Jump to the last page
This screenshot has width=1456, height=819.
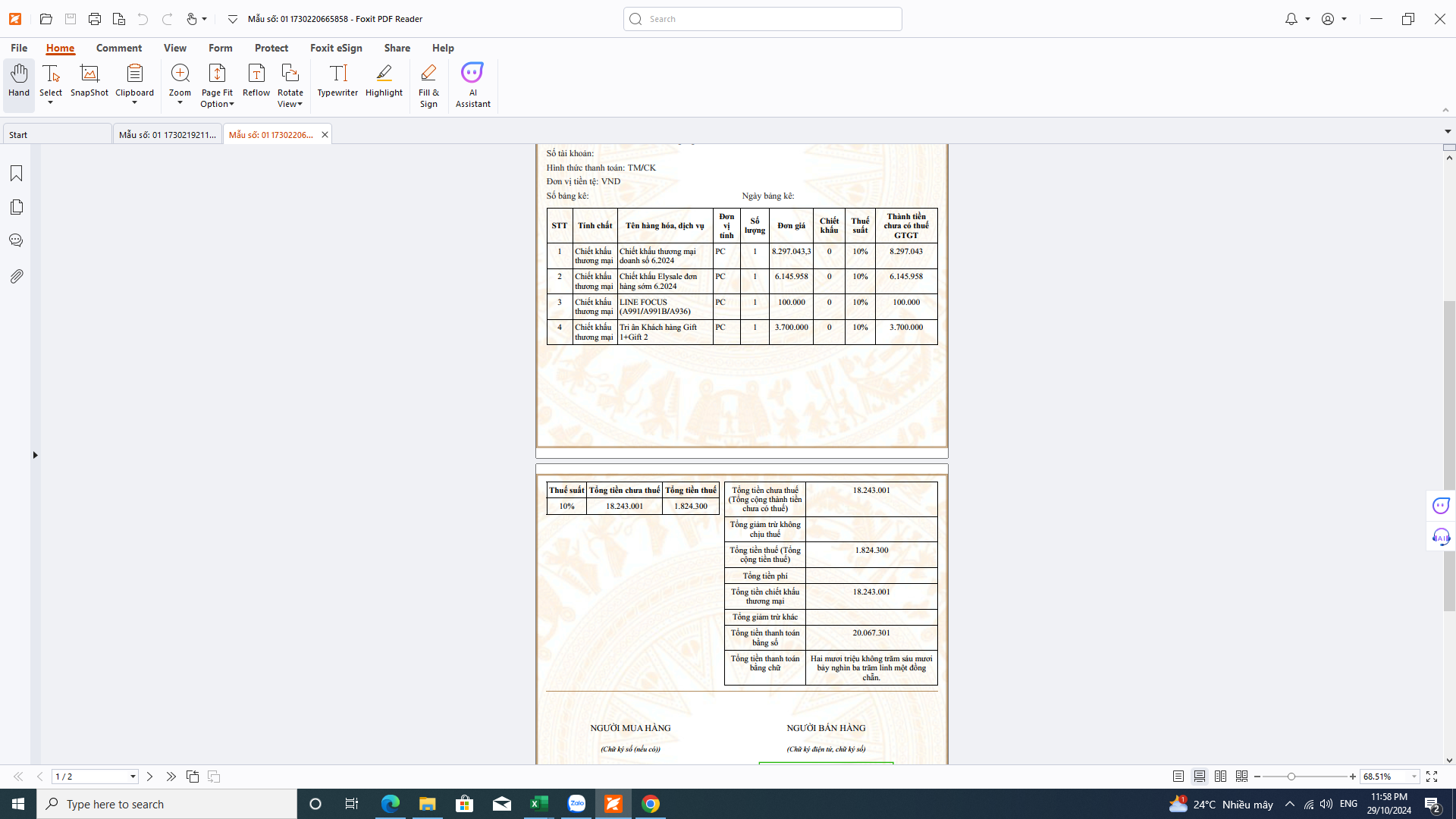(x=171, y=777)
